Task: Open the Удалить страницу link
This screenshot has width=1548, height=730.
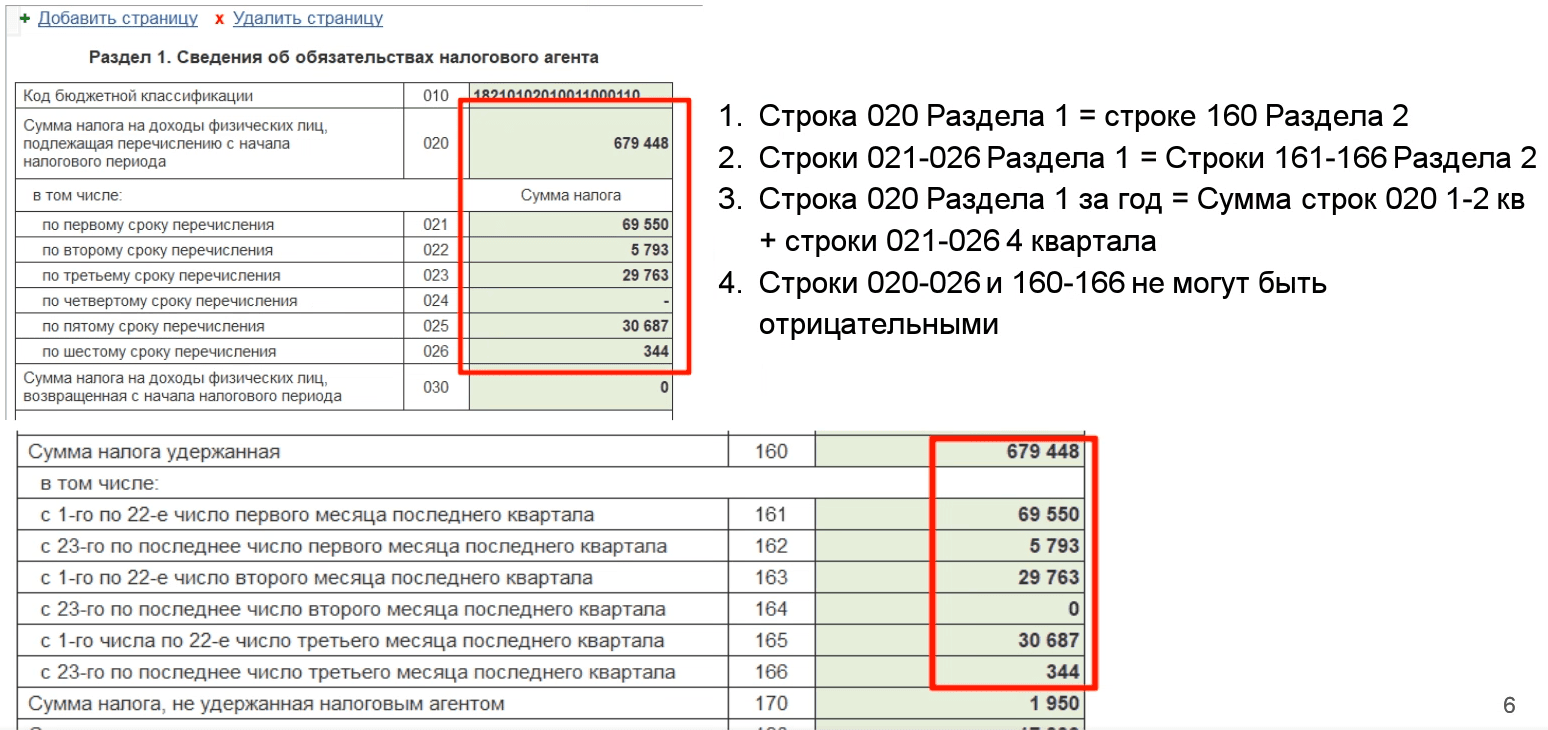Action: (x=307, y=19)
